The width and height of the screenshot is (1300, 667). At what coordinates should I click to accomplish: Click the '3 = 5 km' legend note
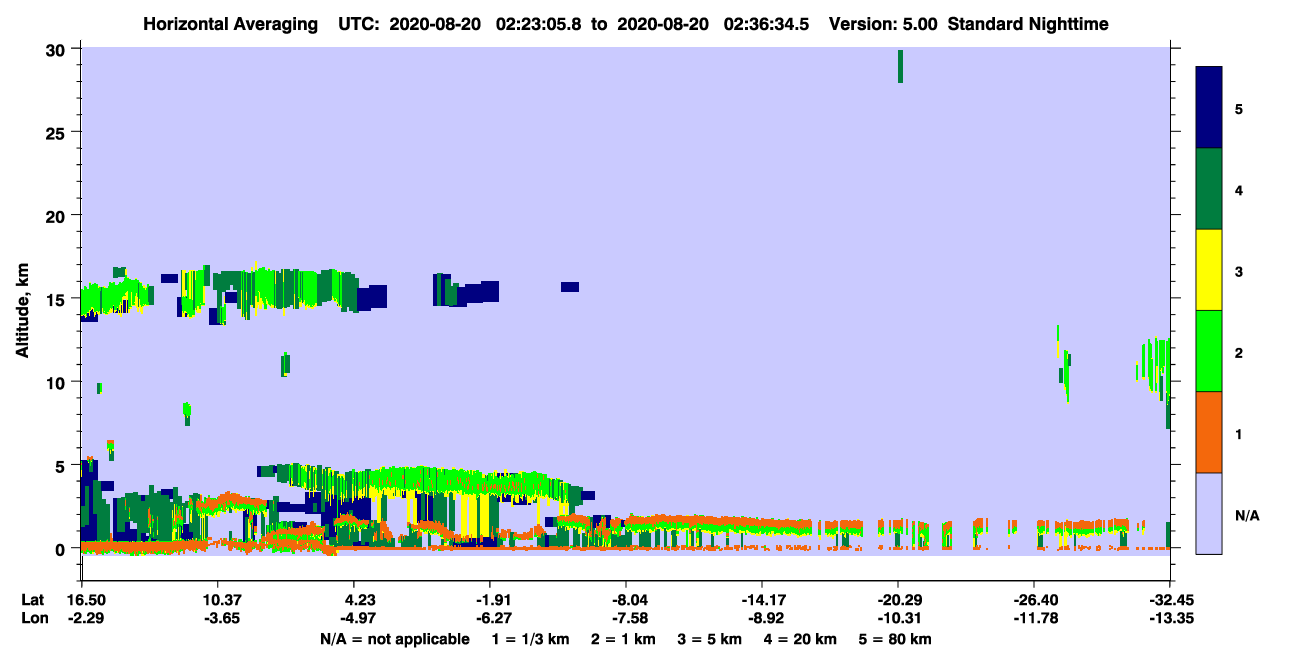(712, 639)
